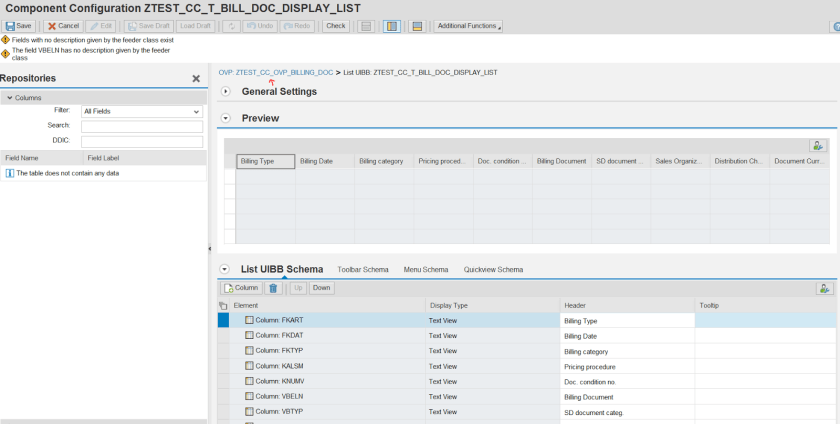This screenshot has height=424, width=840.
Task: Open the Filter dropdown showing All Fields
Action: 141,111
